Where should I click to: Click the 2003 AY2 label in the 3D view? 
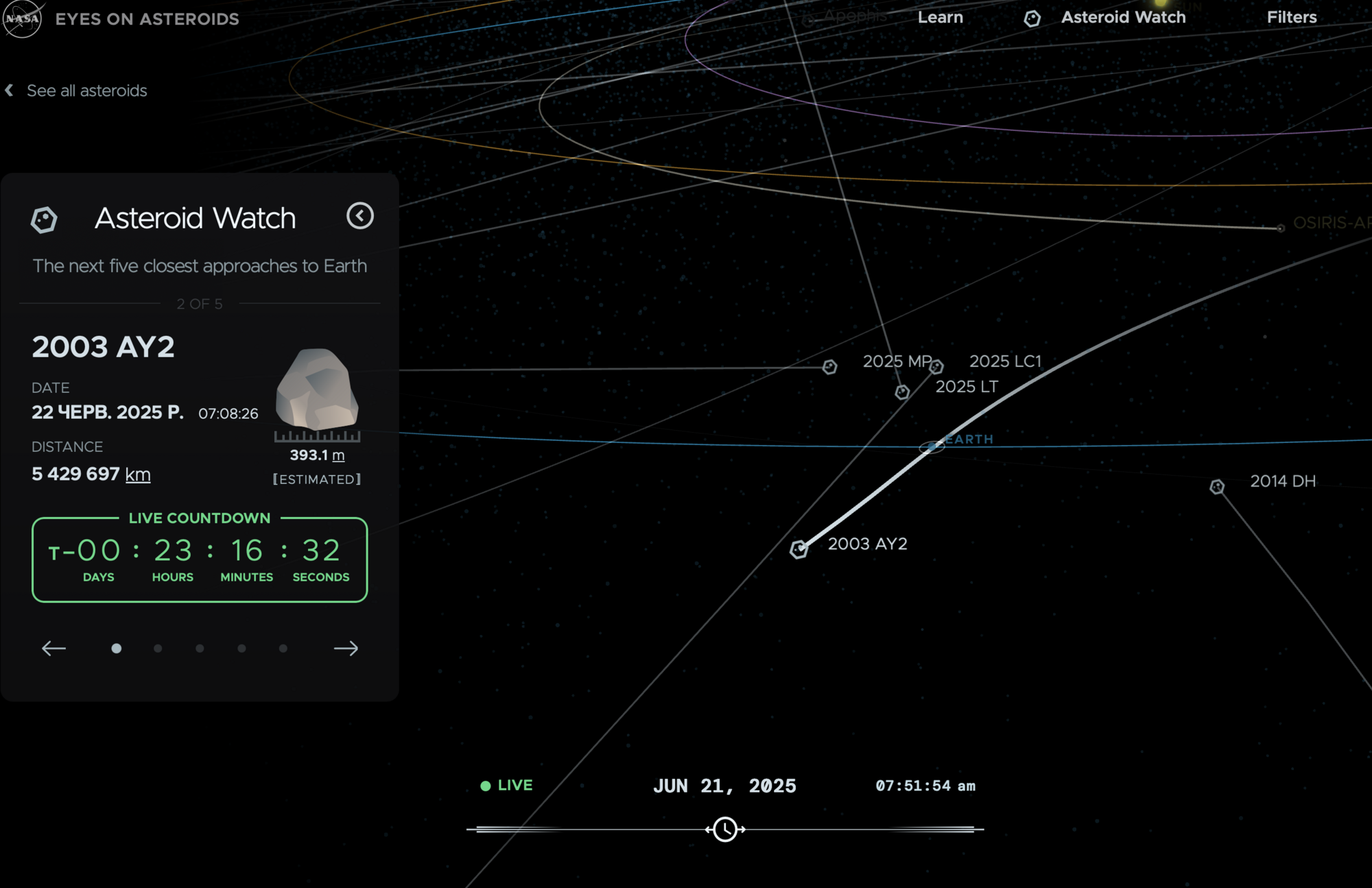coord(867,544)
